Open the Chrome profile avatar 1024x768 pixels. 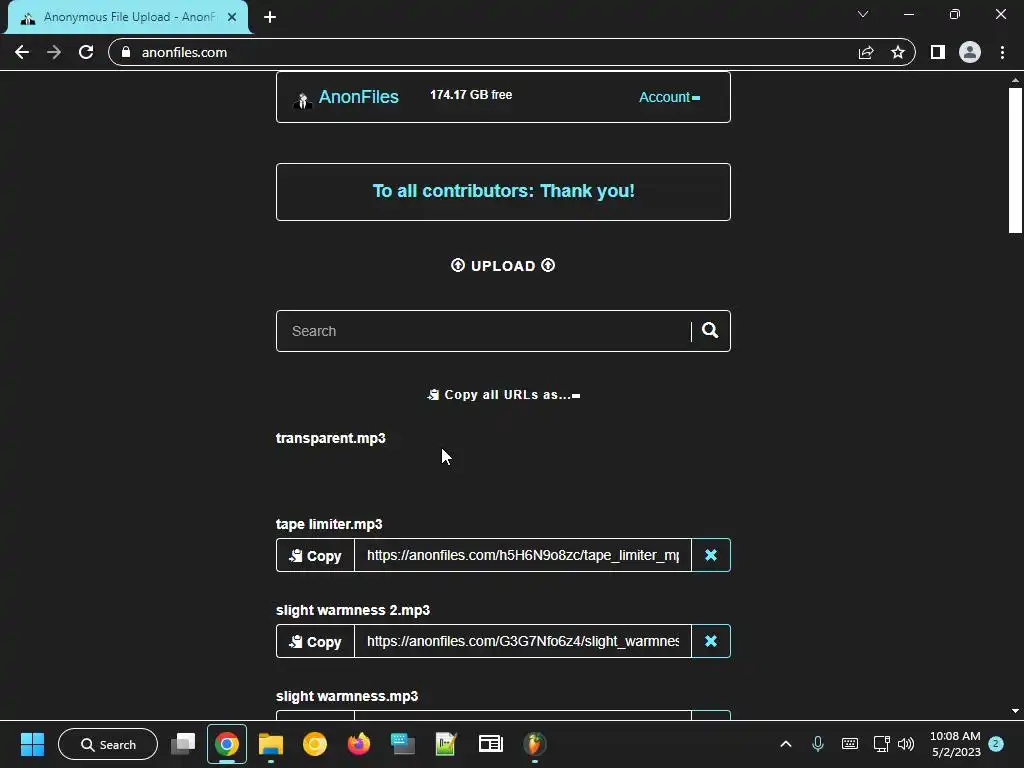coord(970,52)
